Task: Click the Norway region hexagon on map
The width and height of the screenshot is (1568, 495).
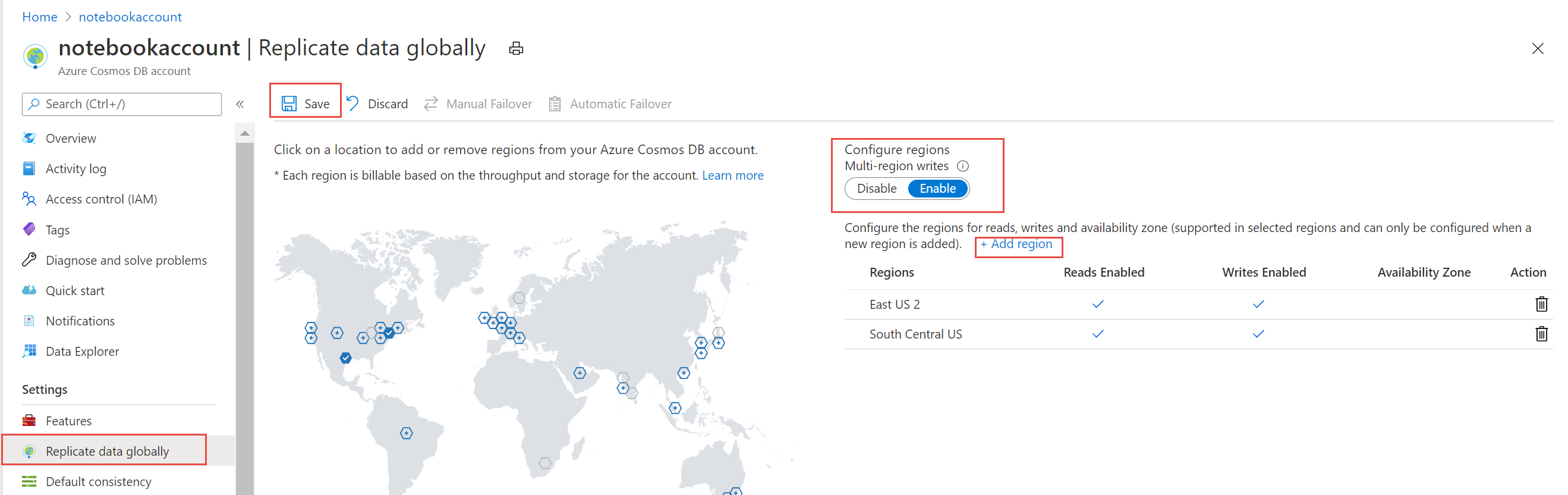Action: [519, 298]
